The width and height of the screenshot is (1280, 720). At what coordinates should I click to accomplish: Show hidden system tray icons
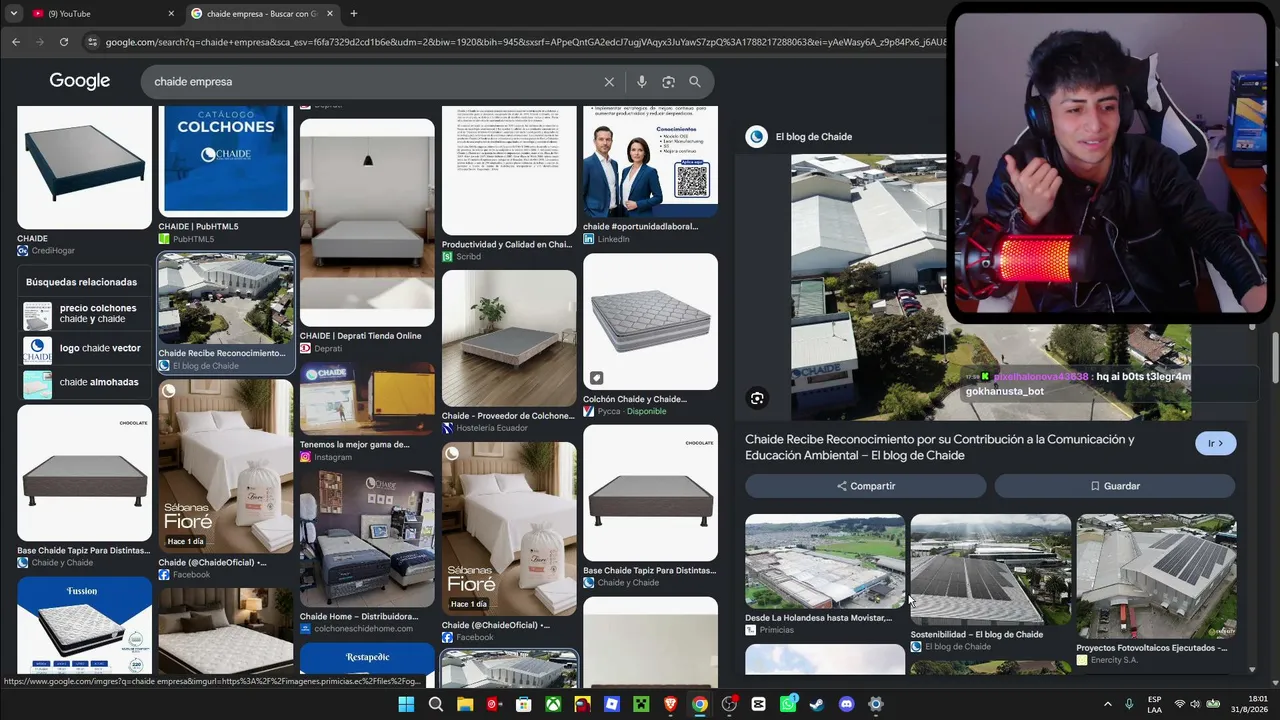point(1107,704)
